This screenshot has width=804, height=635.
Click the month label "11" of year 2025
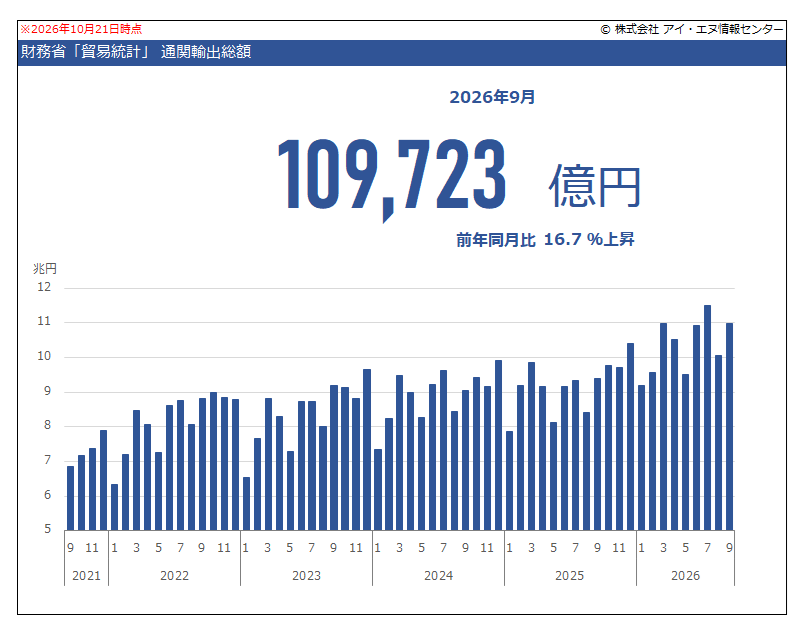click(x=619, y=548)
